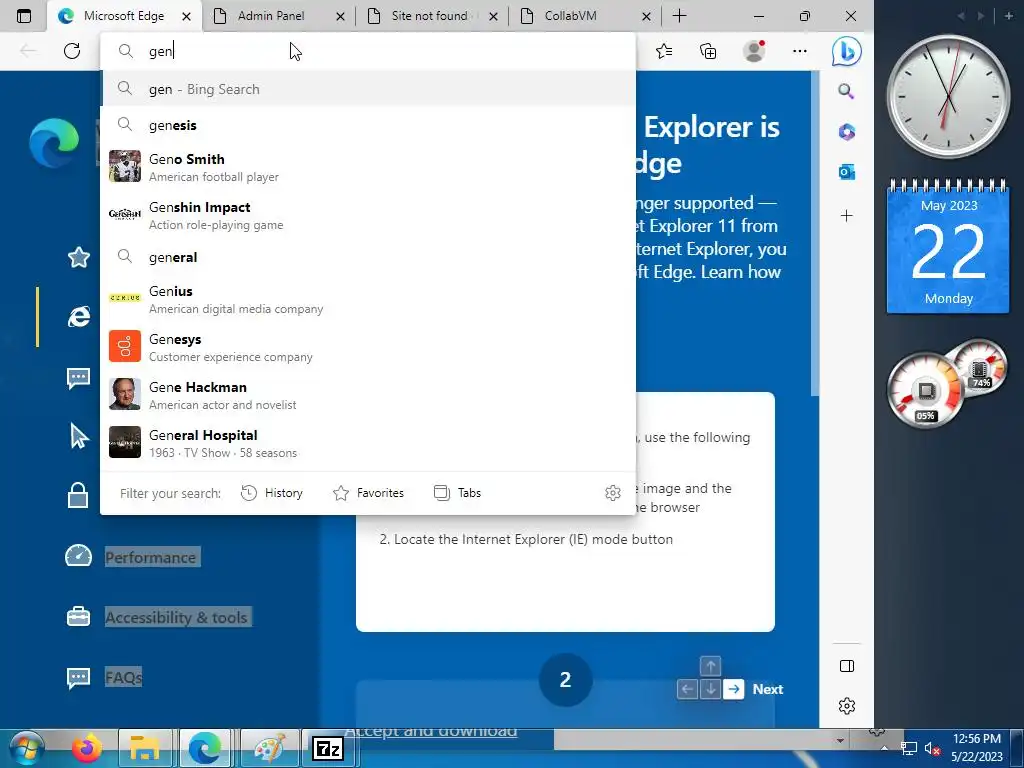
Task: Click the cursor arrow icon in the page sidebar
Action: pyautogui.click(x=78, y=436)
